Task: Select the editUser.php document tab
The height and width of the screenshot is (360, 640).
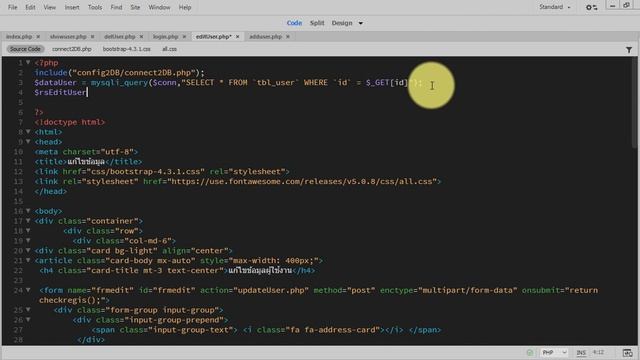Action: [x=213, y=37]
